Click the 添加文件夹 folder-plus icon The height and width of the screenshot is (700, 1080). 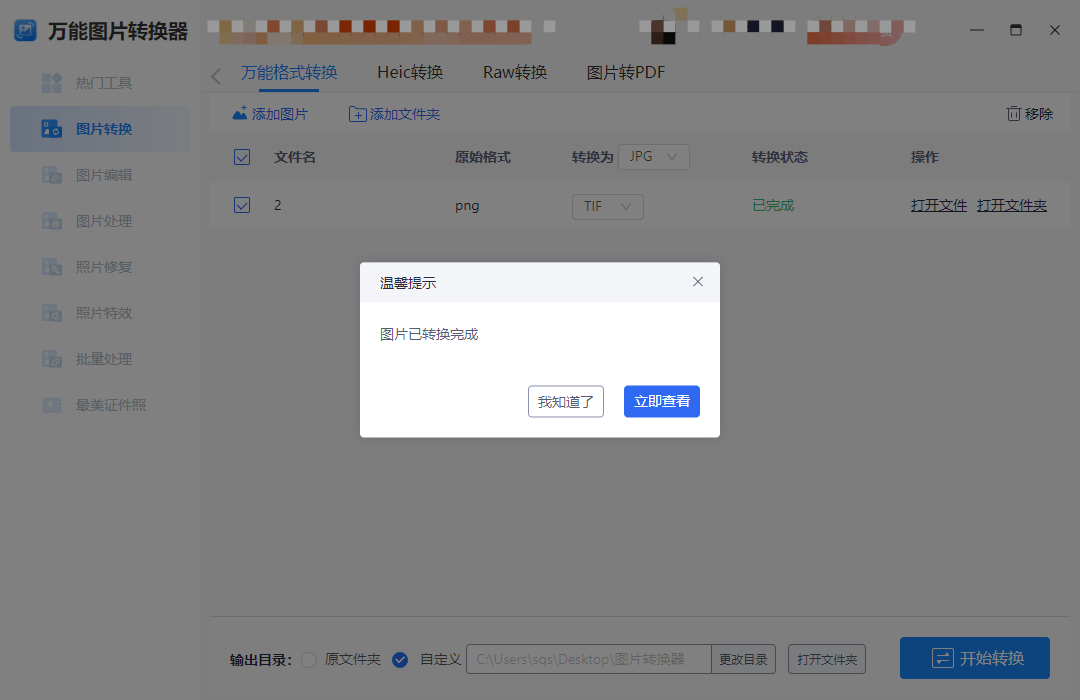[357, 114]
